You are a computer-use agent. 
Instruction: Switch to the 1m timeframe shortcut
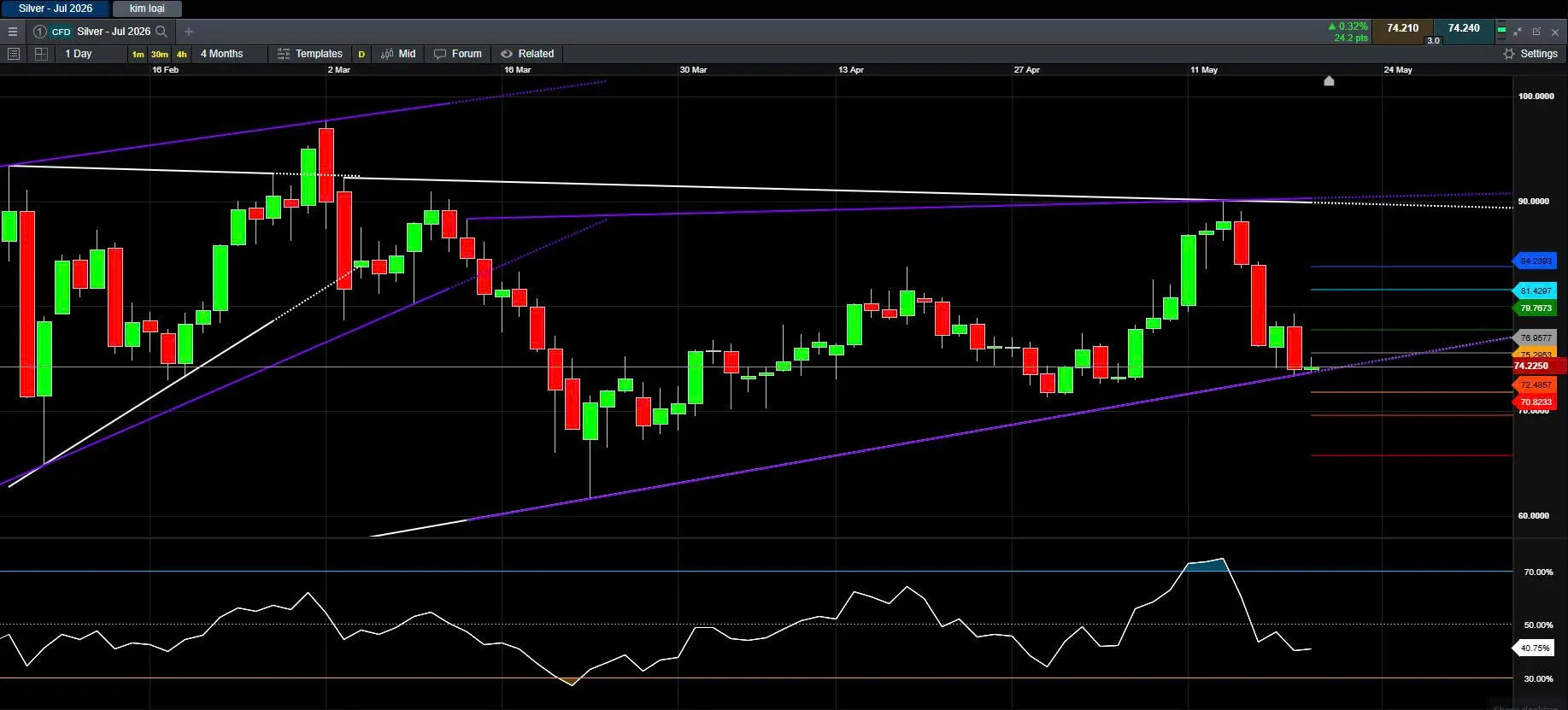coord(138,54)
